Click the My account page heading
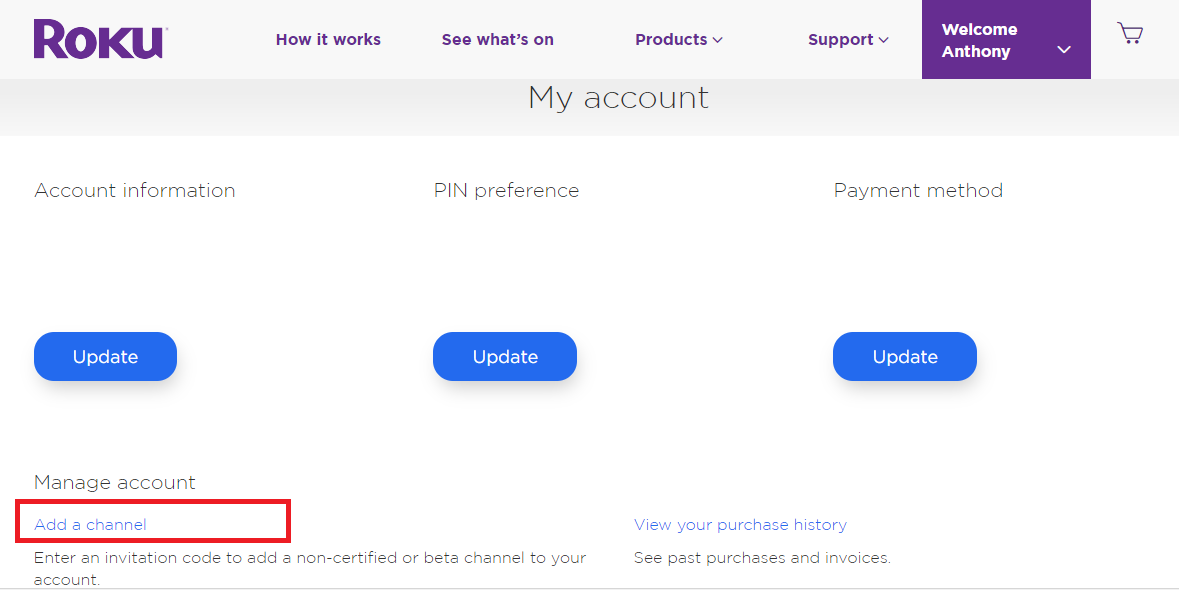The width and height of the screenshot is (1179, 590). (x=618, y=98)
